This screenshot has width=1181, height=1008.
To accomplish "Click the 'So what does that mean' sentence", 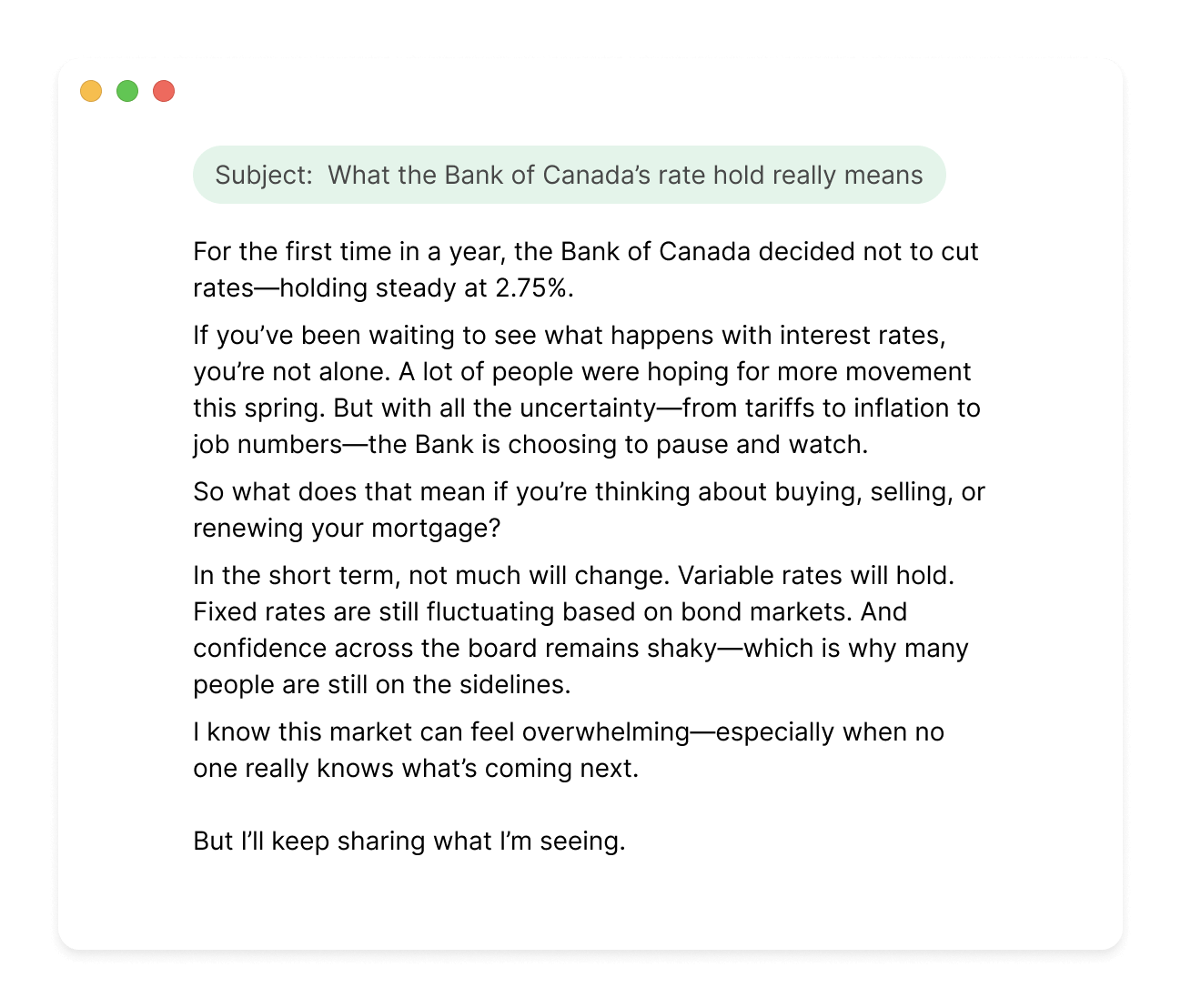I will point(588,492).
